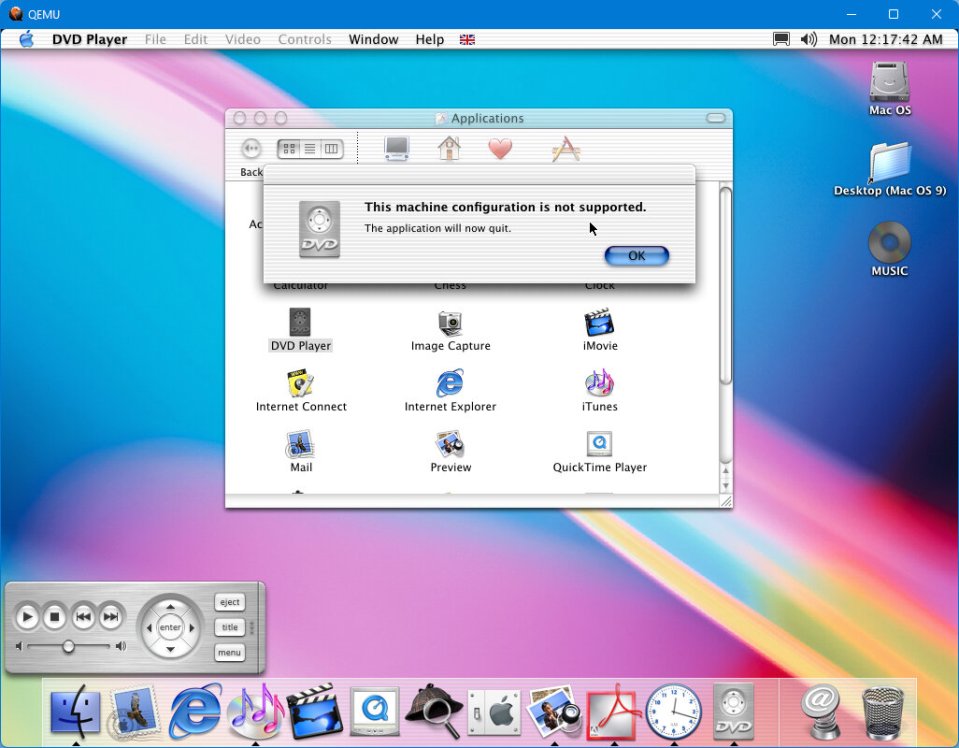The image size is (959, 748).
Task: Switch Finder window to column view
Action: (331, 149)
